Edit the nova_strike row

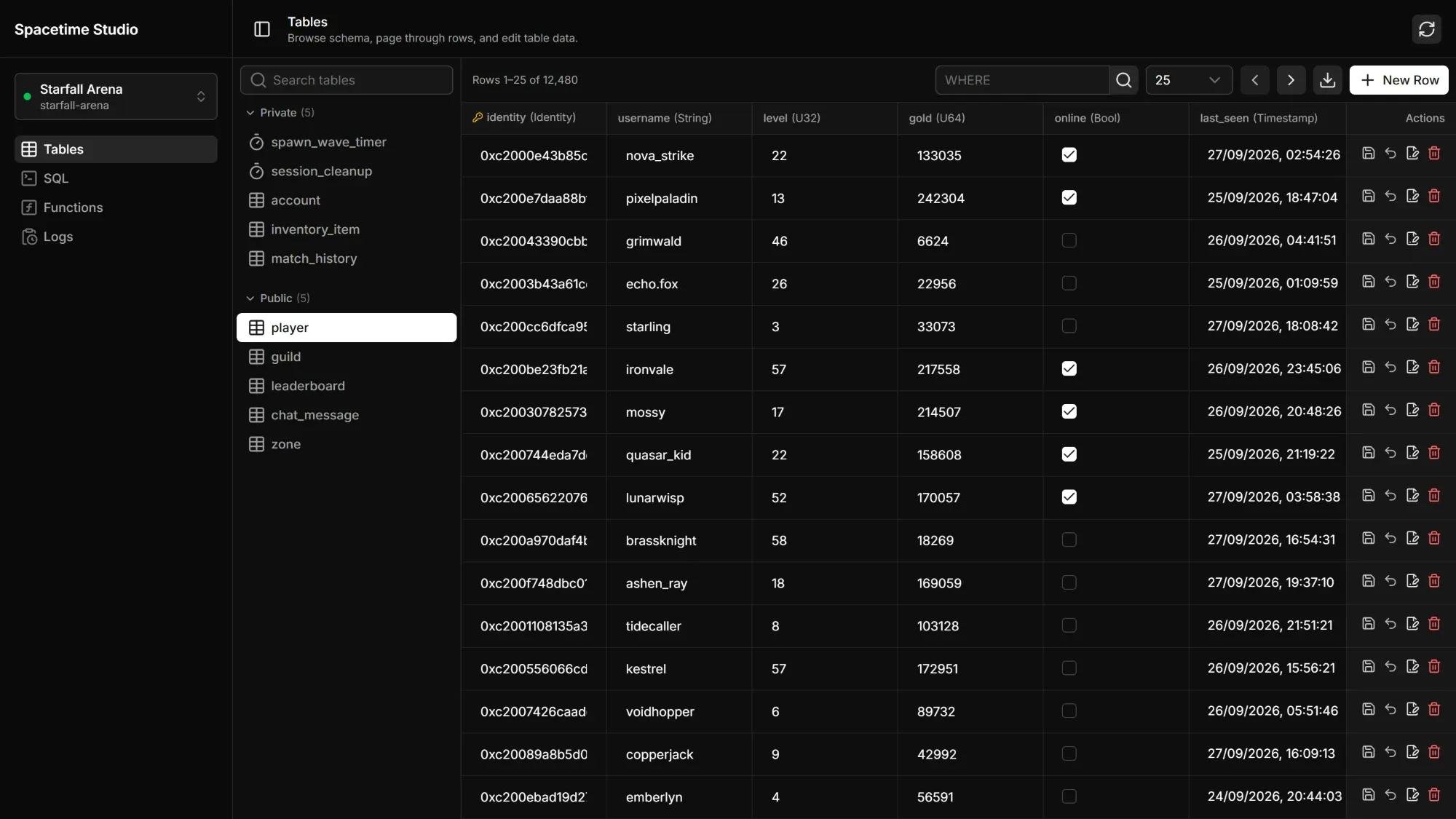click(x=1412, y=154)
